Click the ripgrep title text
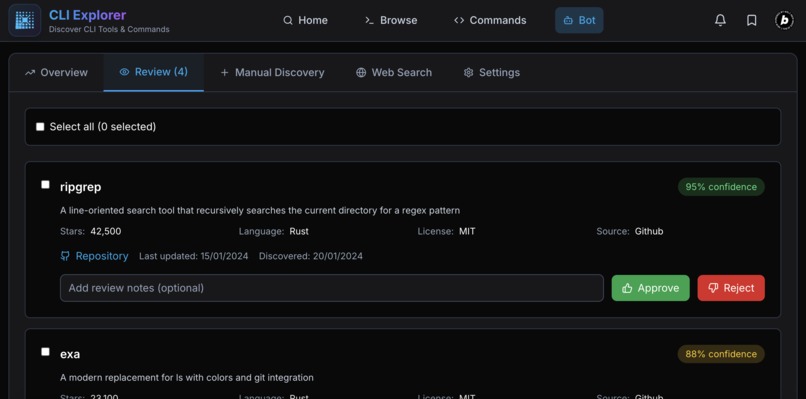The width and height of the screenshot is (806, 399). tap(81, 187)
